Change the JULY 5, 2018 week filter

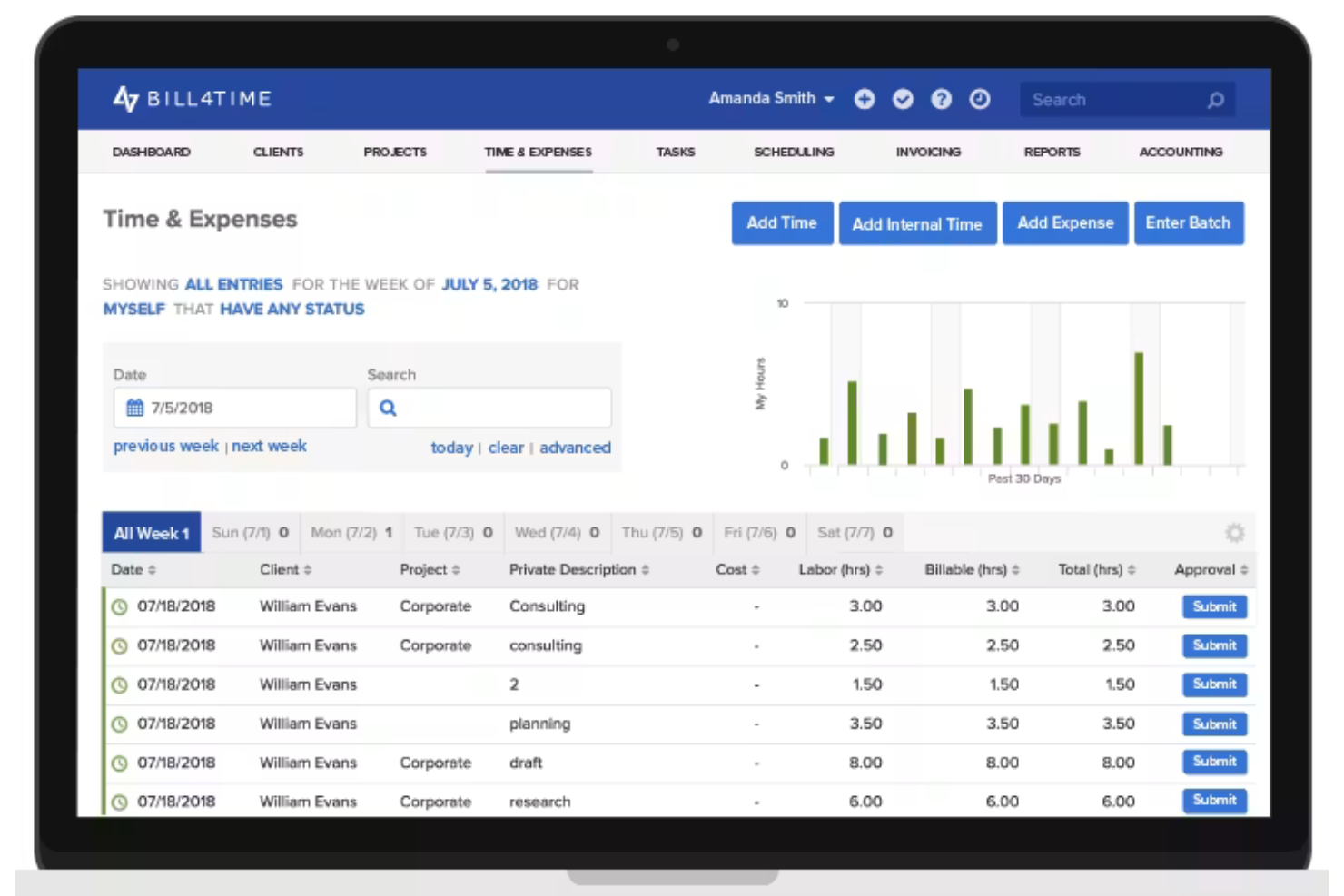click(x=489, y=284)
